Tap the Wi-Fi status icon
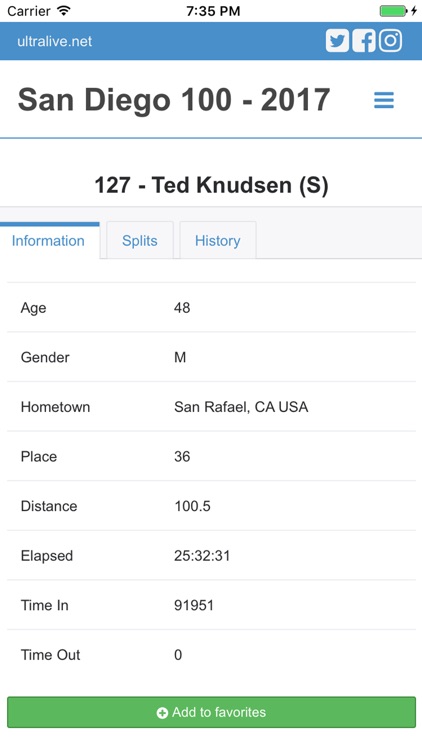The width and height of the screenshot is (422, 750). [x=63, y=11]
